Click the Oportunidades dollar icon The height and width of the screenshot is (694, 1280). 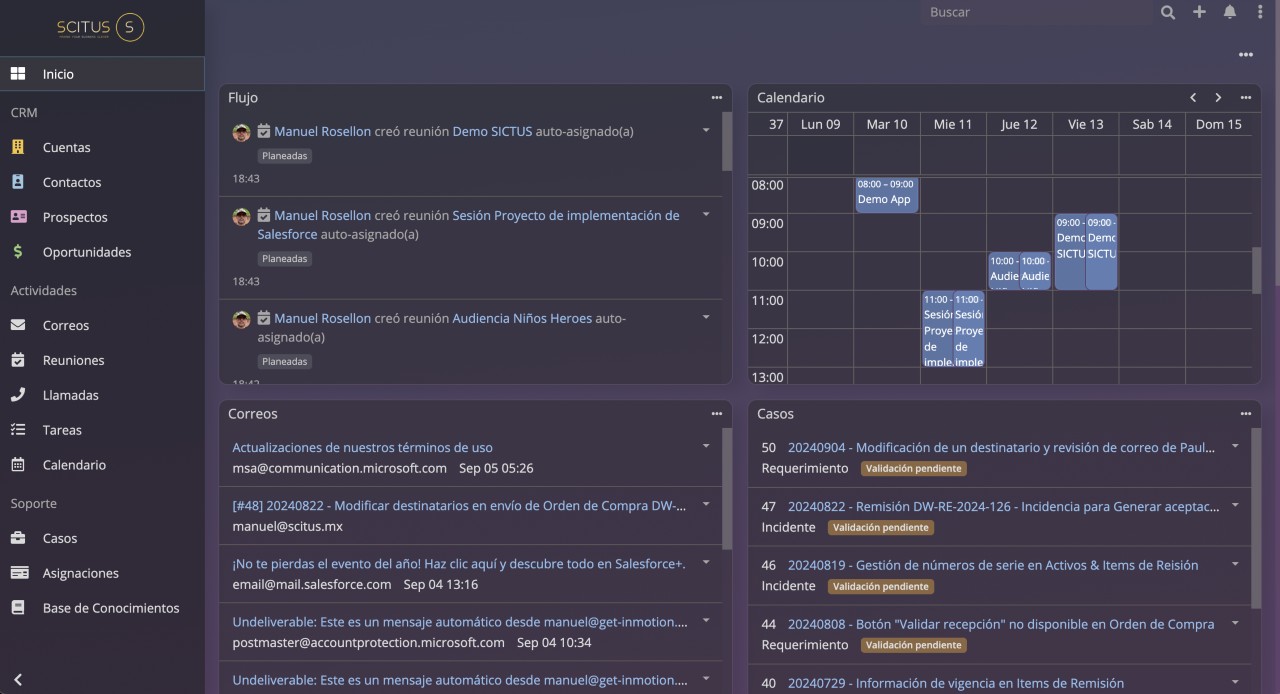pos(18,252)
